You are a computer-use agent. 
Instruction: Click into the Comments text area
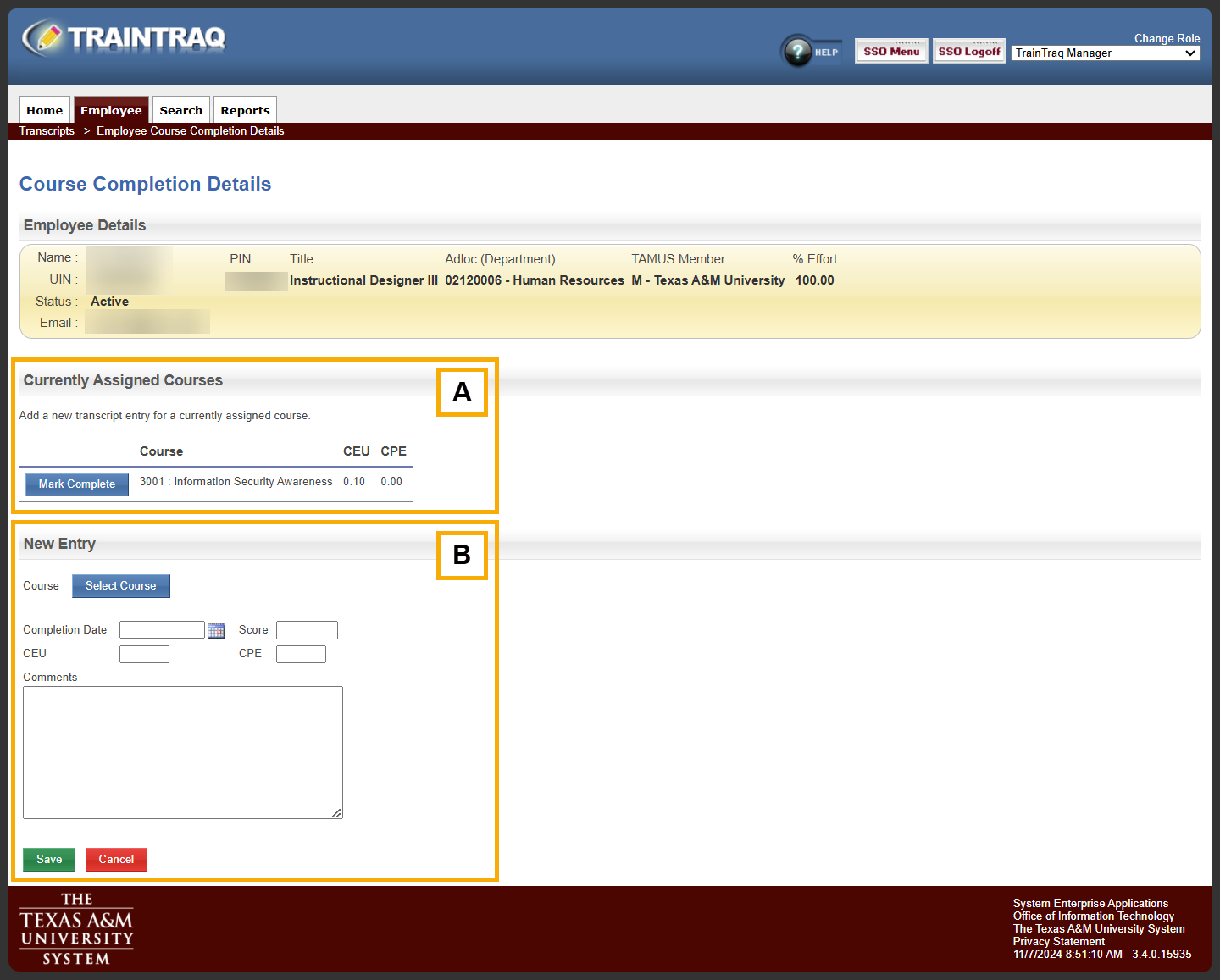click(183, 752)
